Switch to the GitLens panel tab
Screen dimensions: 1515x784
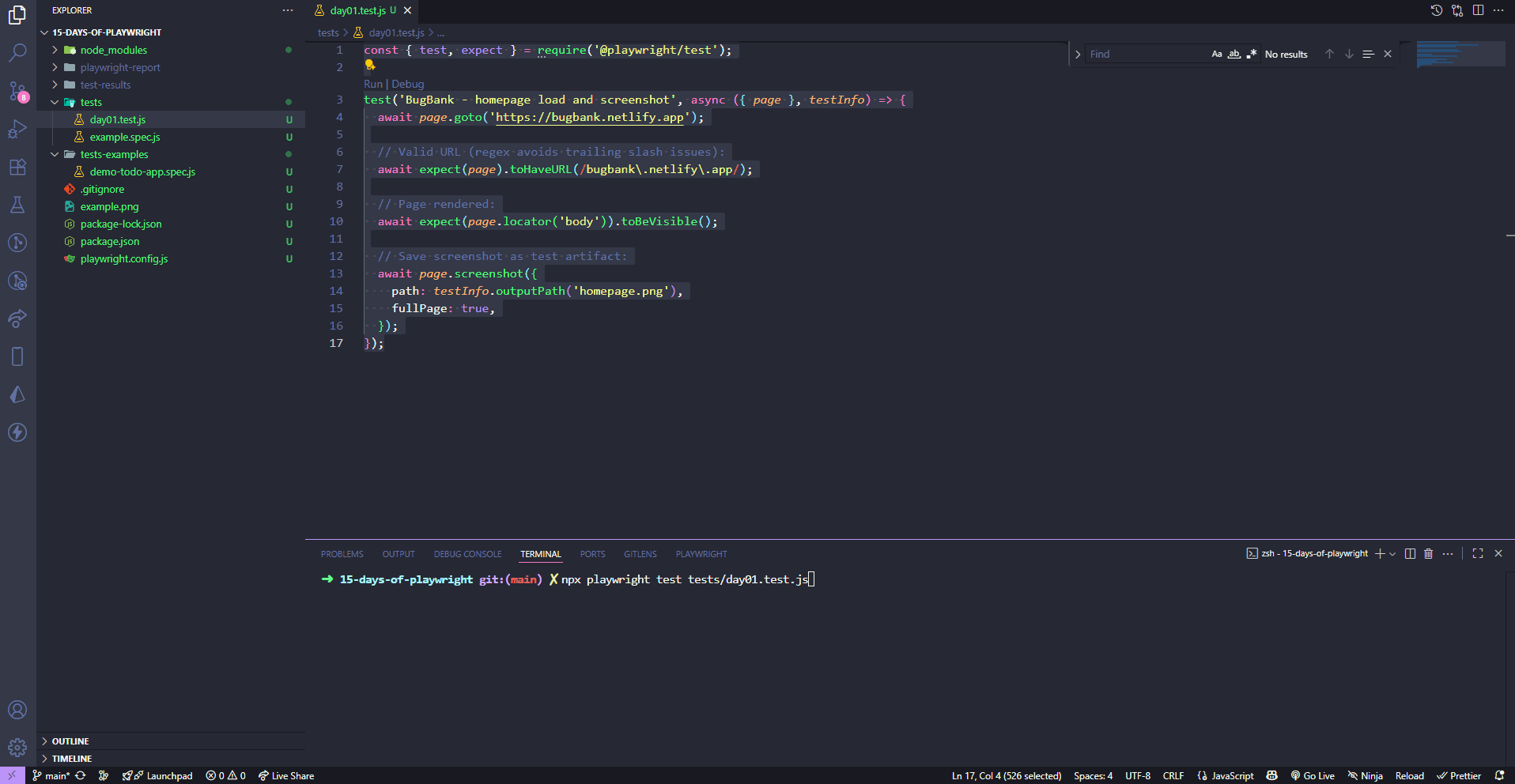pyautogui.click(x=640, y=554)
